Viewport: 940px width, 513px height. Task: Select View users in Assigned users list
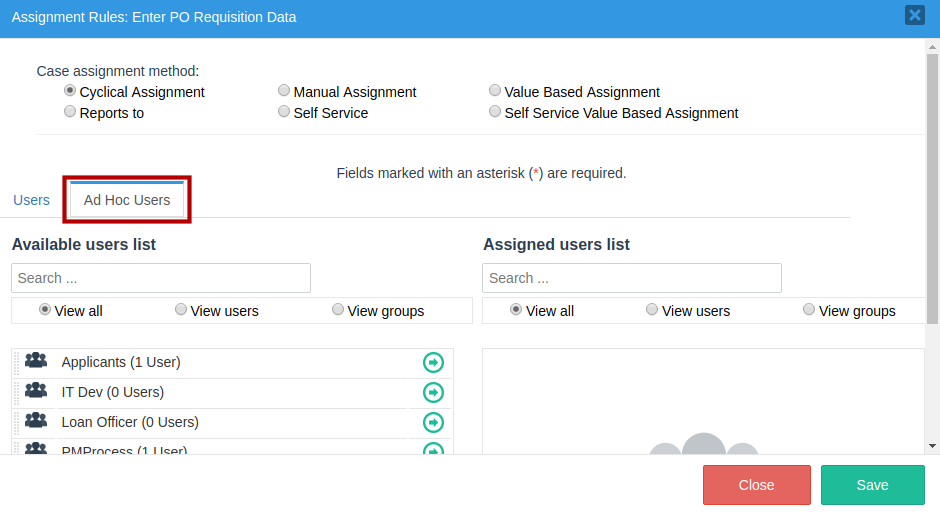point(652,310)
